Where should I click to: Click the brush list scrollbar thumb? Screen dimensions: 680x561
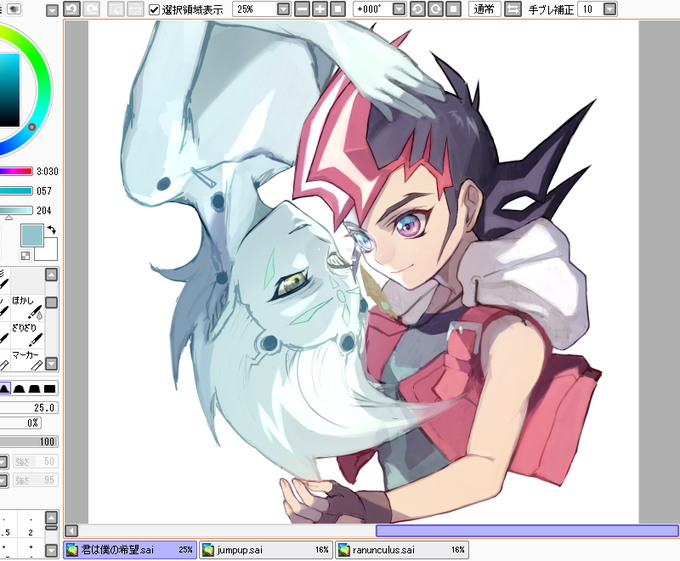(52, 302)
